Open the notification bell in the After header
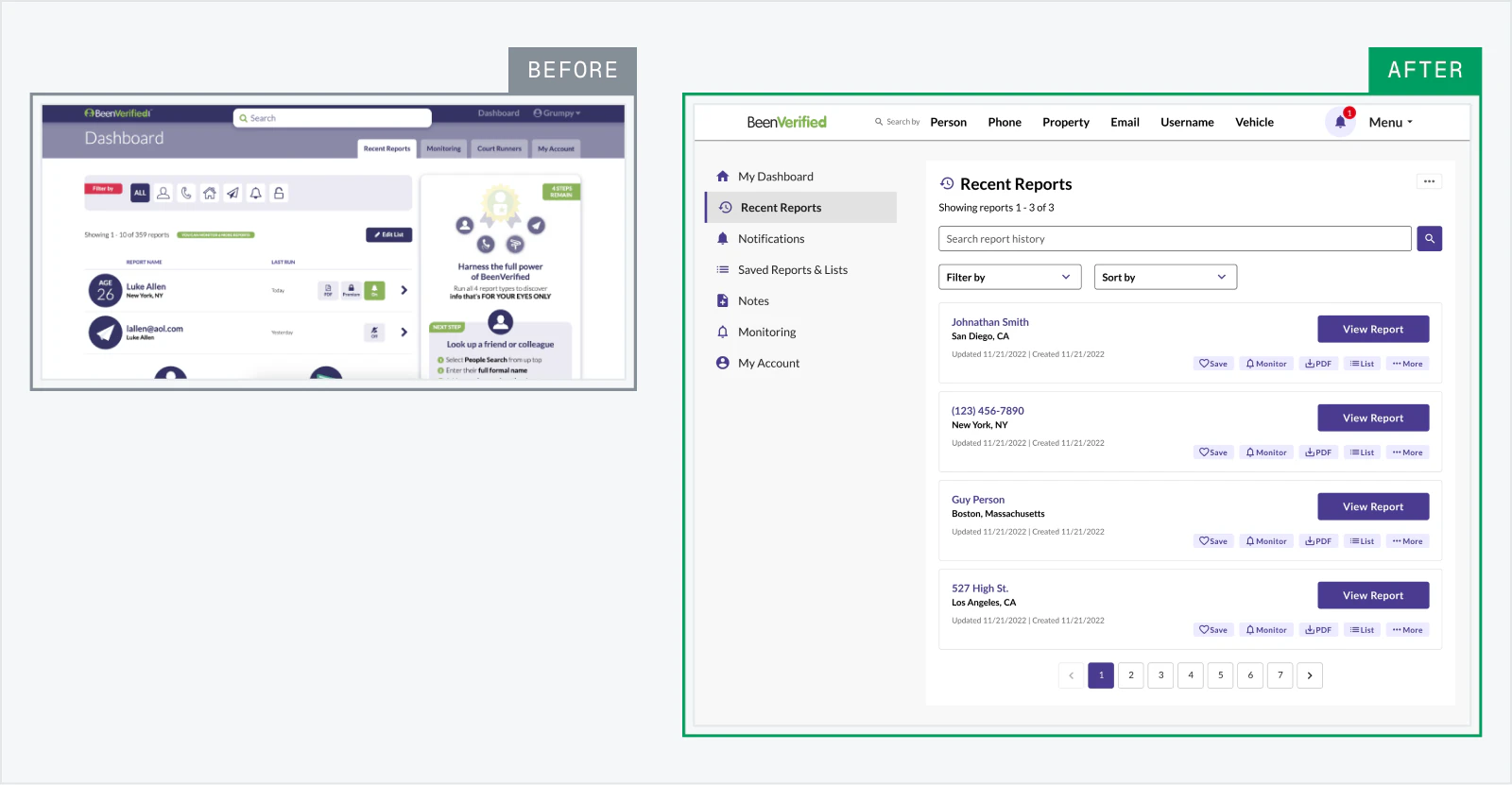Viewport: 1512px width, 785px height. click(x=1340, y=122)
